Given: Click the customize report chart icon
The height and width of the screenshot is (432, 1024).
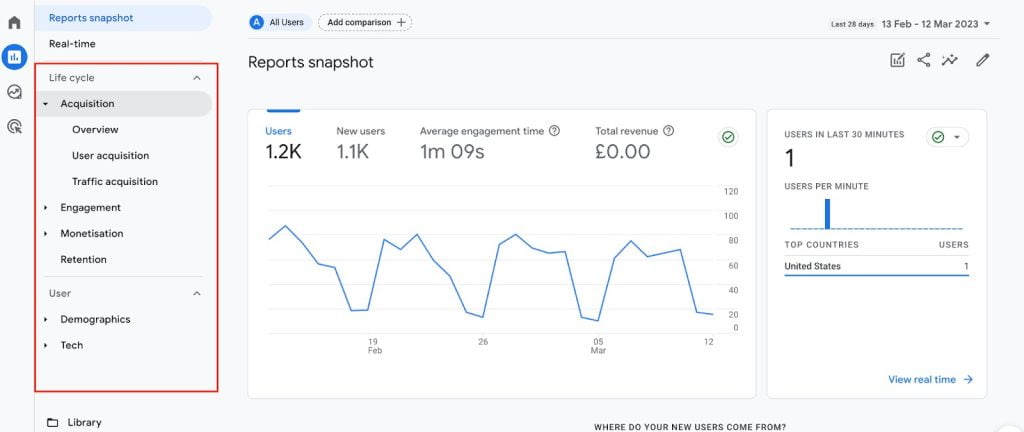Looking at the screenshot, I should click(x=897, y=61).
